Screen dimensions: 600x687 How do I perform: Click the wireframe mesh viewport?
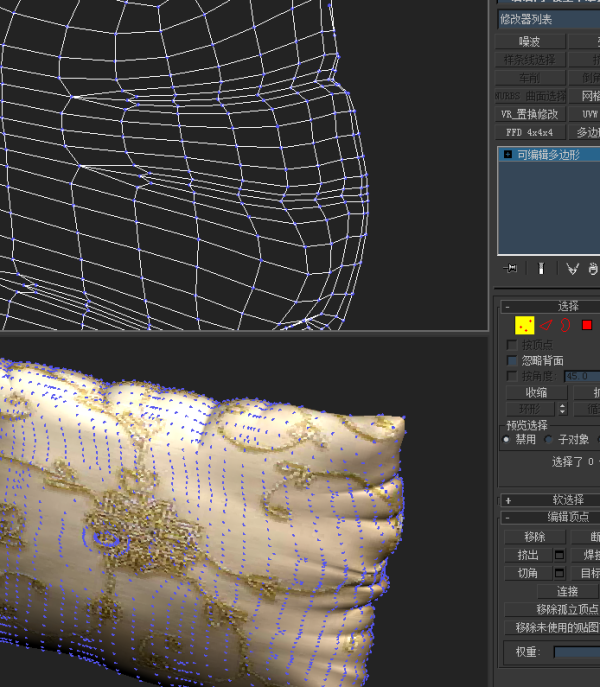pos(244,165)
